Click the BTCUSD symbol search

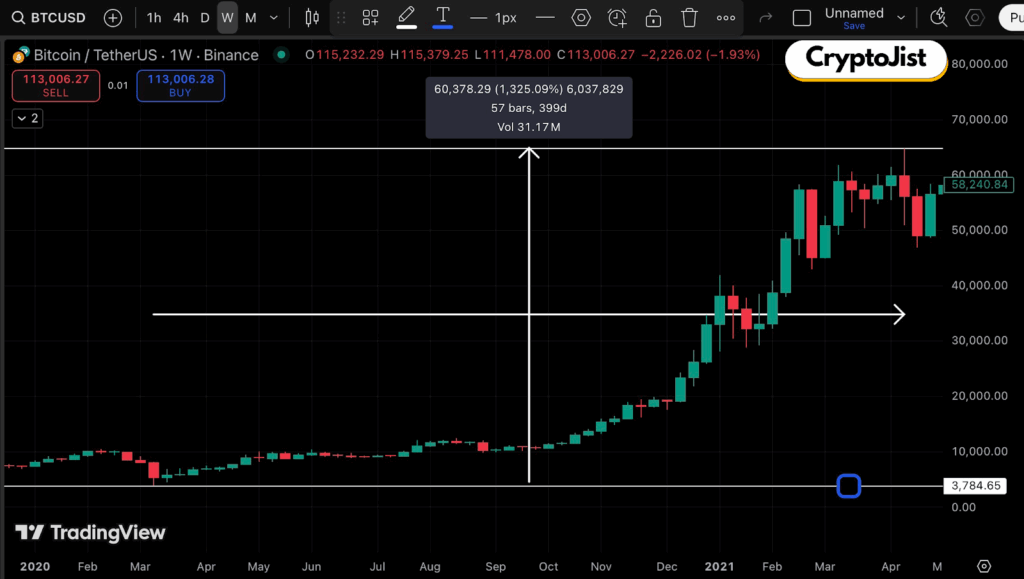click(48, 17)
